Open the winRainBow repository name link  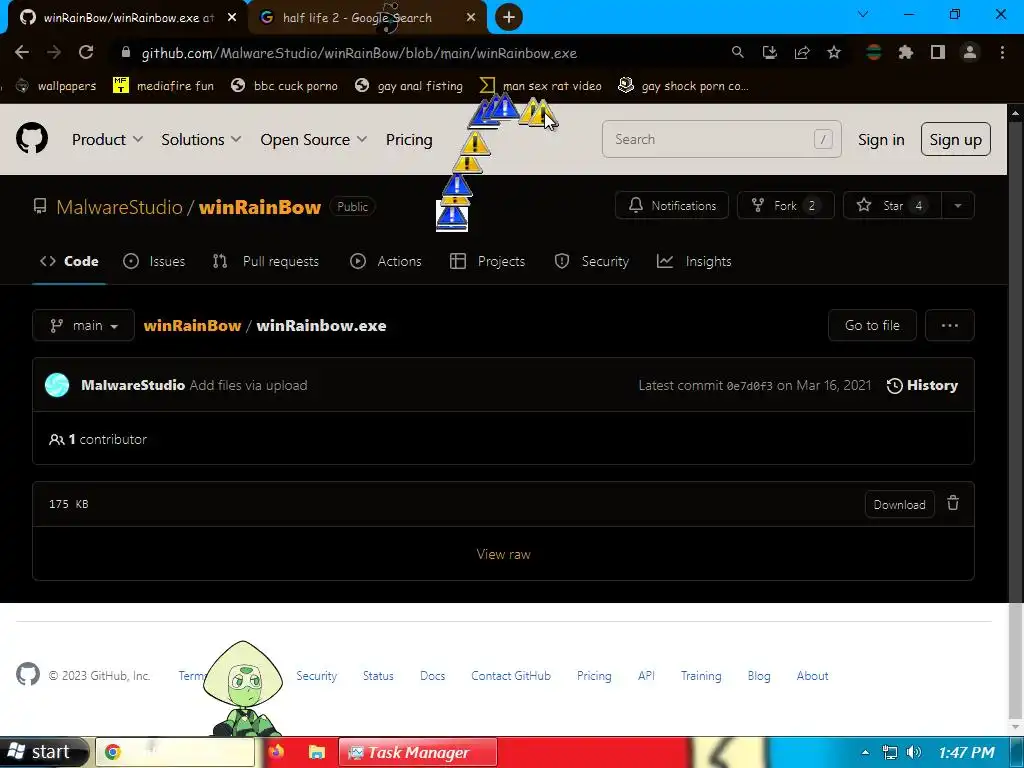coord(260,207)
